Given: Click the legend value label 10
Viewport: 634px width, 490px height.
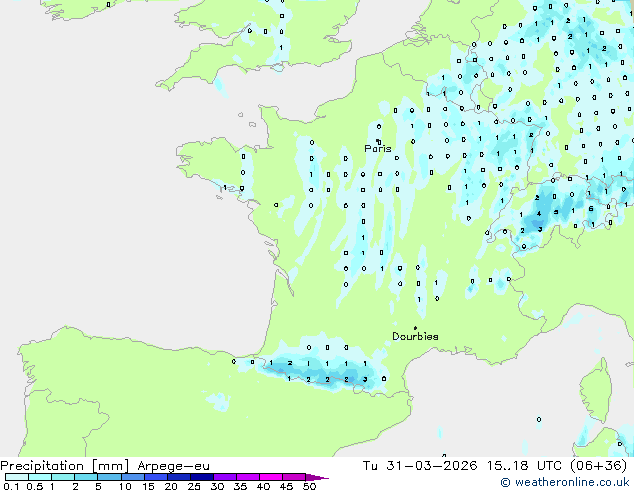Looking at the screenshot, I should pyautogui.click(x=125, y=486).
